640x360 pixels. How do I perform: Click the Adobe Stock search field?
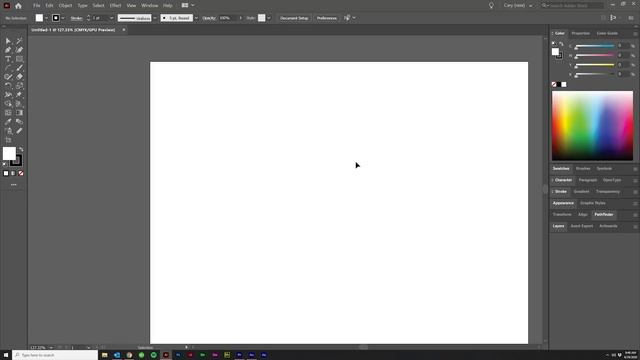click(572, 6)
